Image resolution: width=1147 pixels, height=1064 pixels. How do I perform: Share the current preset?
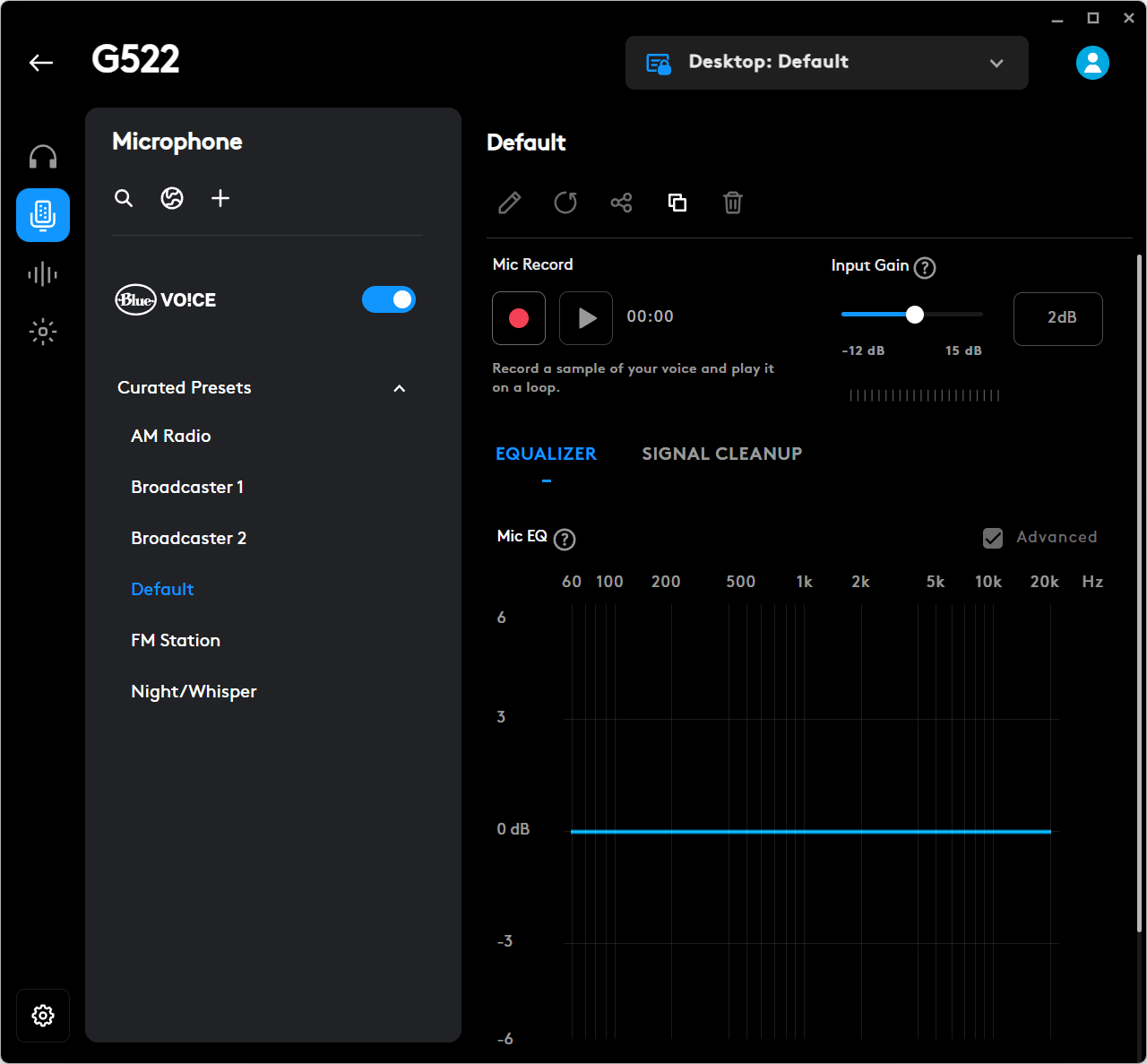click(x=621, y=203)
